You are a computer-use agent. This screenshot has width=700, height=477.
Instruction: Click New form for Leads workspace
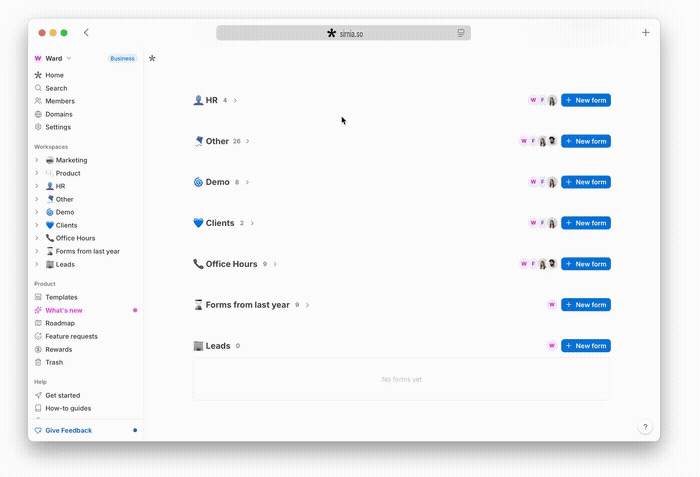586,346
